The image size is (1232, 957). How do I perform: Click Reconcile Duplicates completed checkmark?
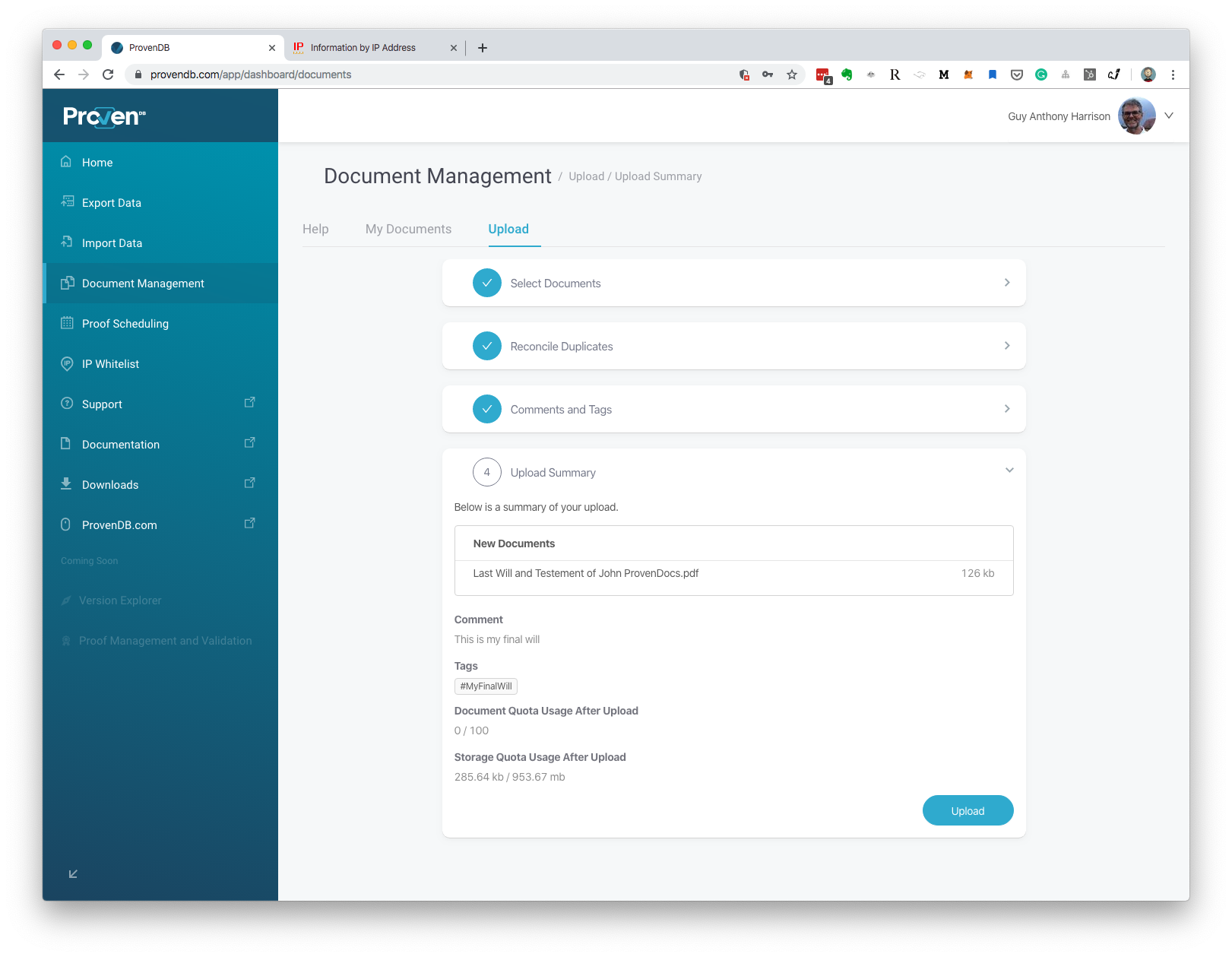[x=487, y=346]
